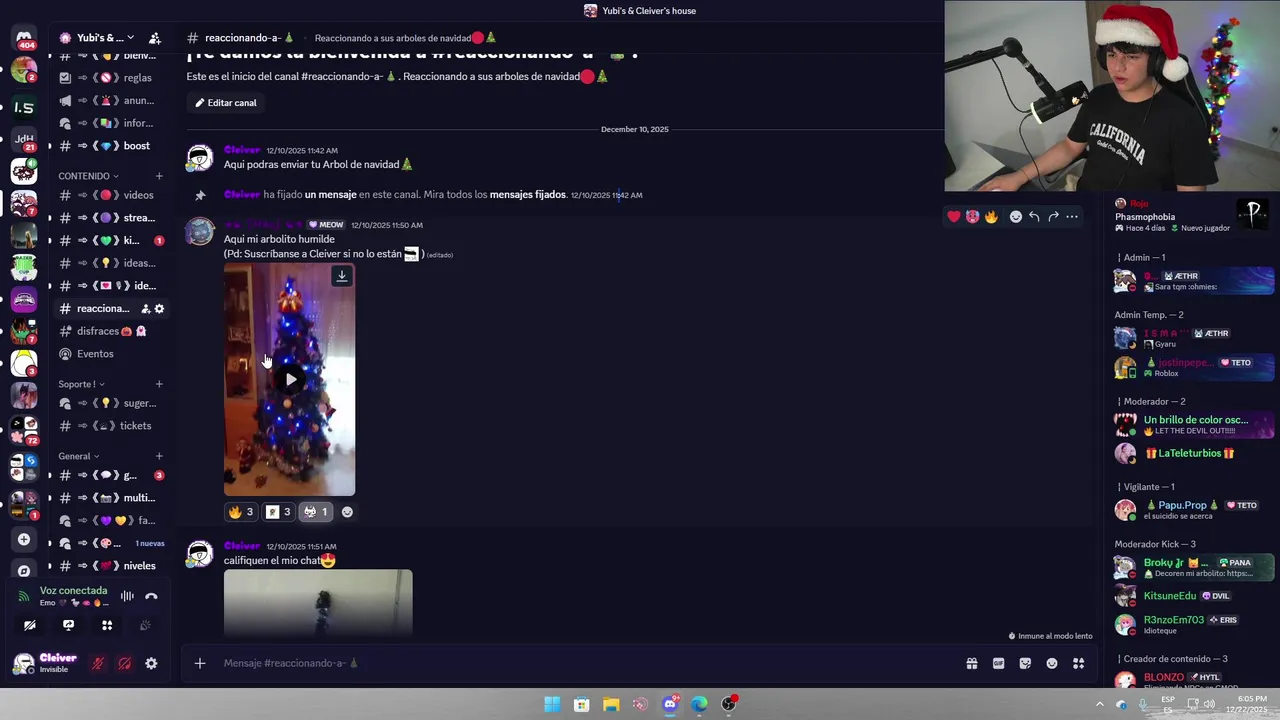Open File Explorer in Windows taskbar
The width and height of the screenshot is (1280, 720).
point(611,704)
